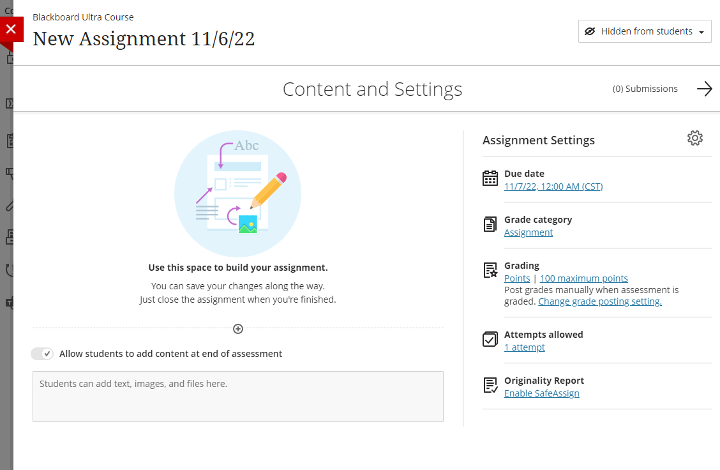This screenshot has height=470, width=720.
Task: Open assignment settings gear icon
Action: click(695, 139)
